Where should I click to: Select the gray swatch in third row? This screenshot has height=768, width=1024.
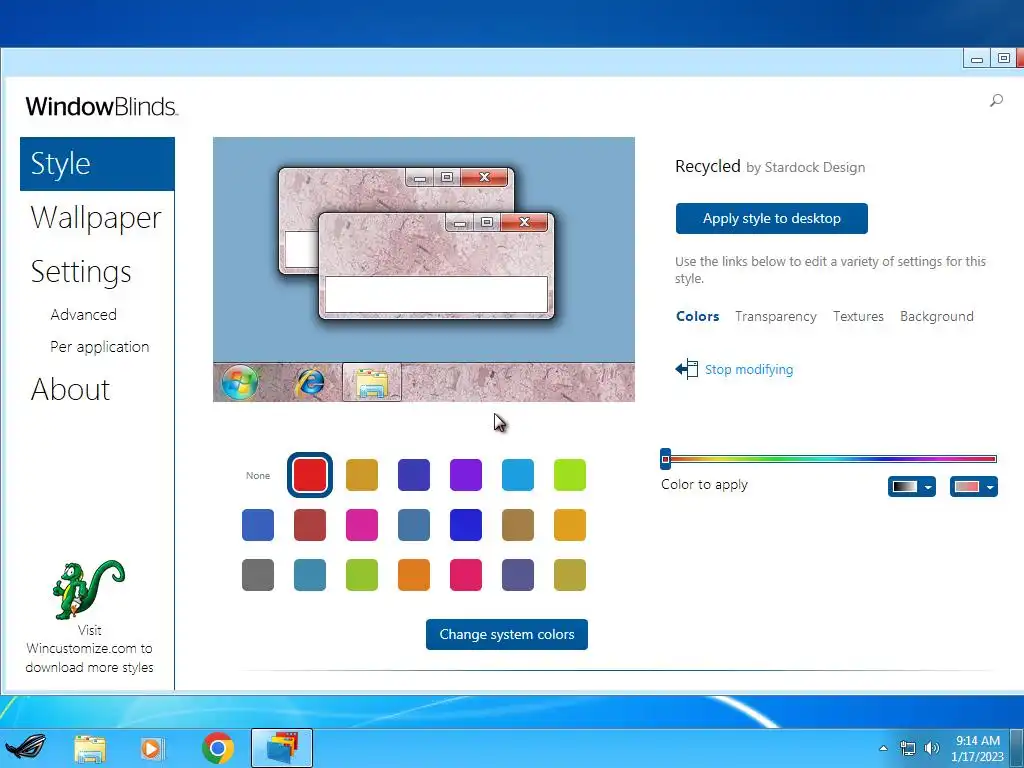coord(258,575)
